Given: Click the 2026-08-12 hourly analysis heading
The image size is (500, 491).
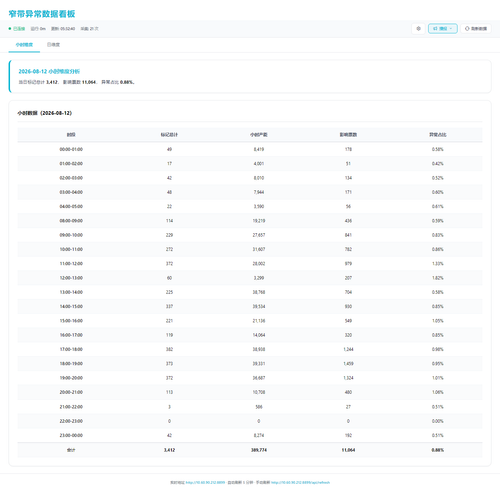Looking at the screenshot, I should click(x=49, y=71).
